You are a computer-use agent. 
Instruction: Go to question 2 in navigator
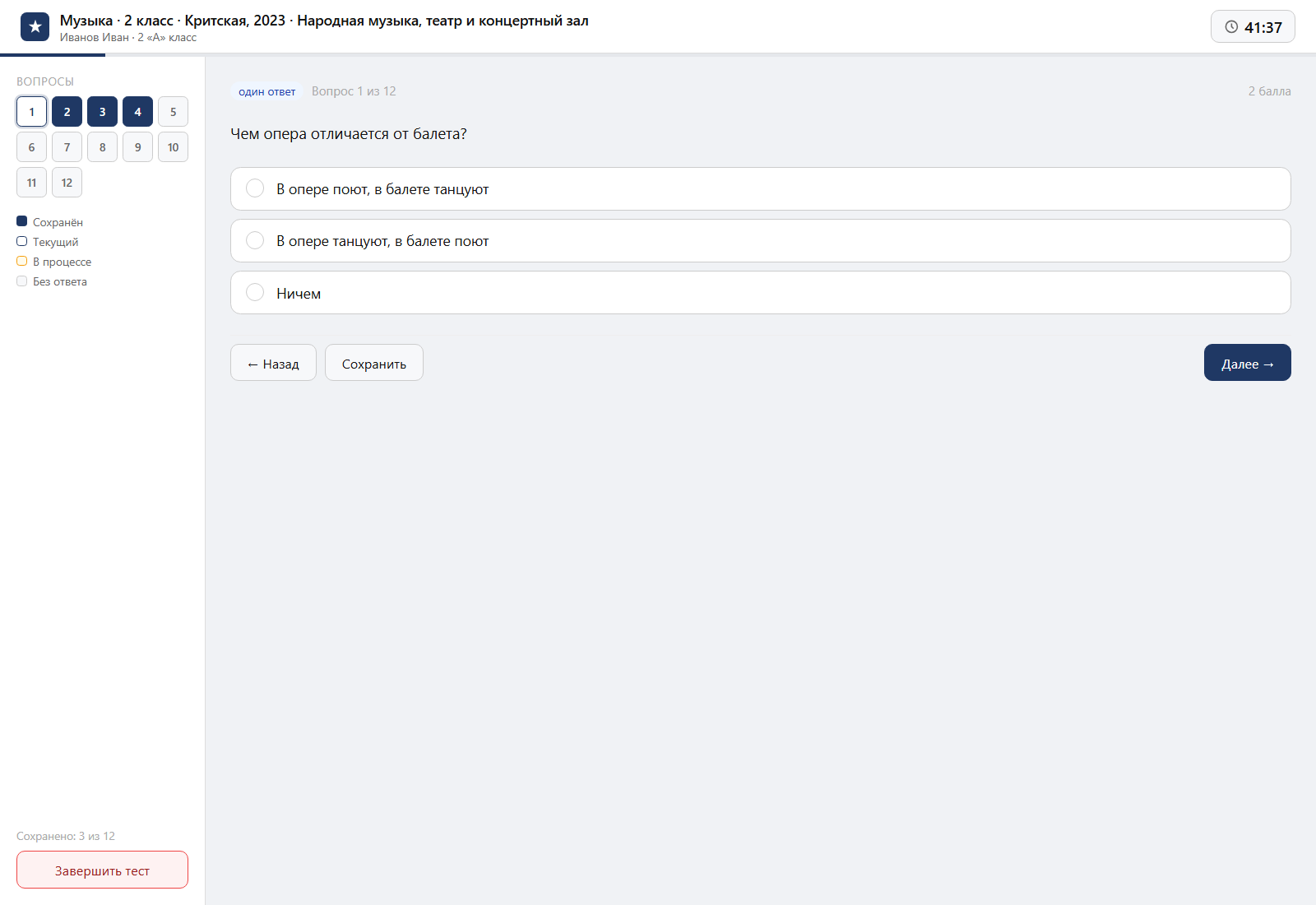[67, 112]
